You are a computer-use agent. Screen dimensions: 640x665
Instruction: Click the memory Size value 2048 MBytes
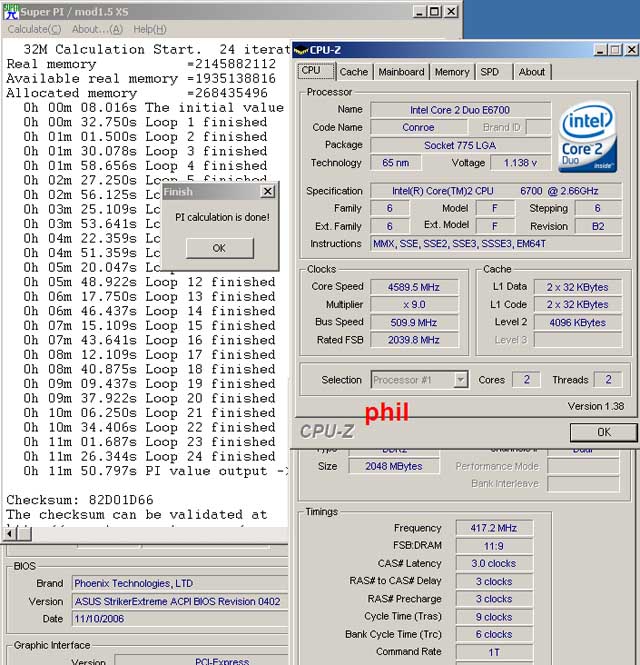(x=394, y=467)
